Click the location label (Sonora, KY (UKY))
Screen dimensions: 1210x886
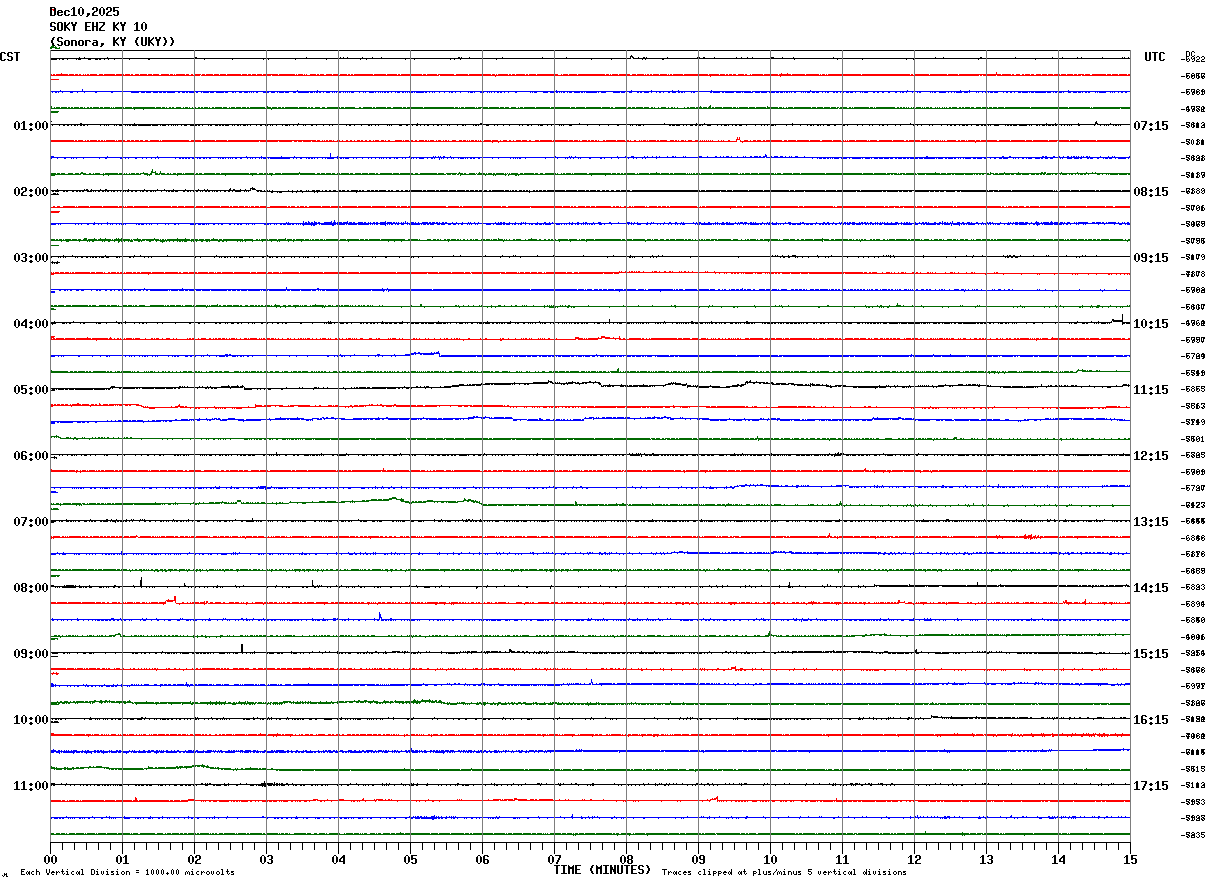click(112, 42)
